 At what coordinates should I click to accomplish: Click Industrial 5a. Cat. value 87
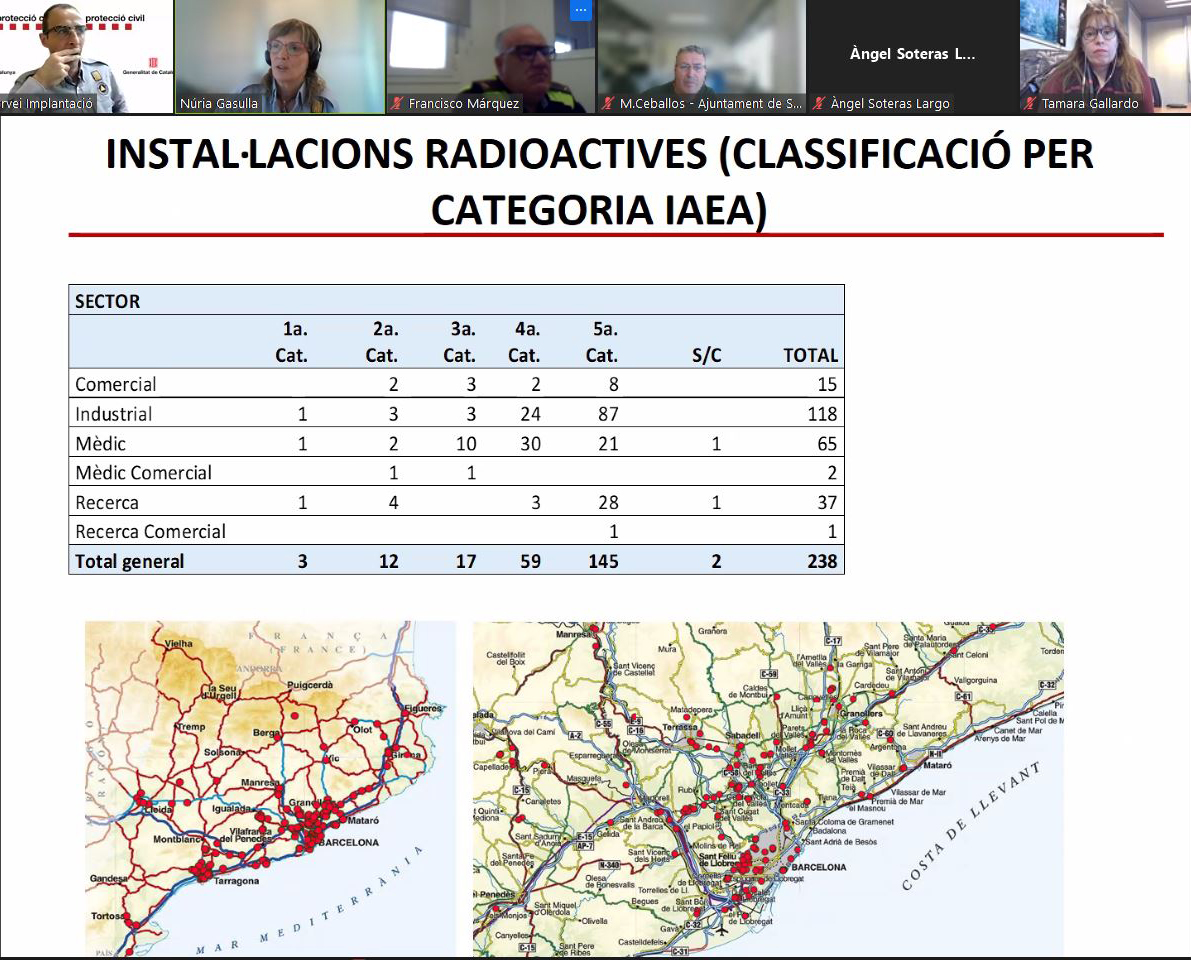608,414
